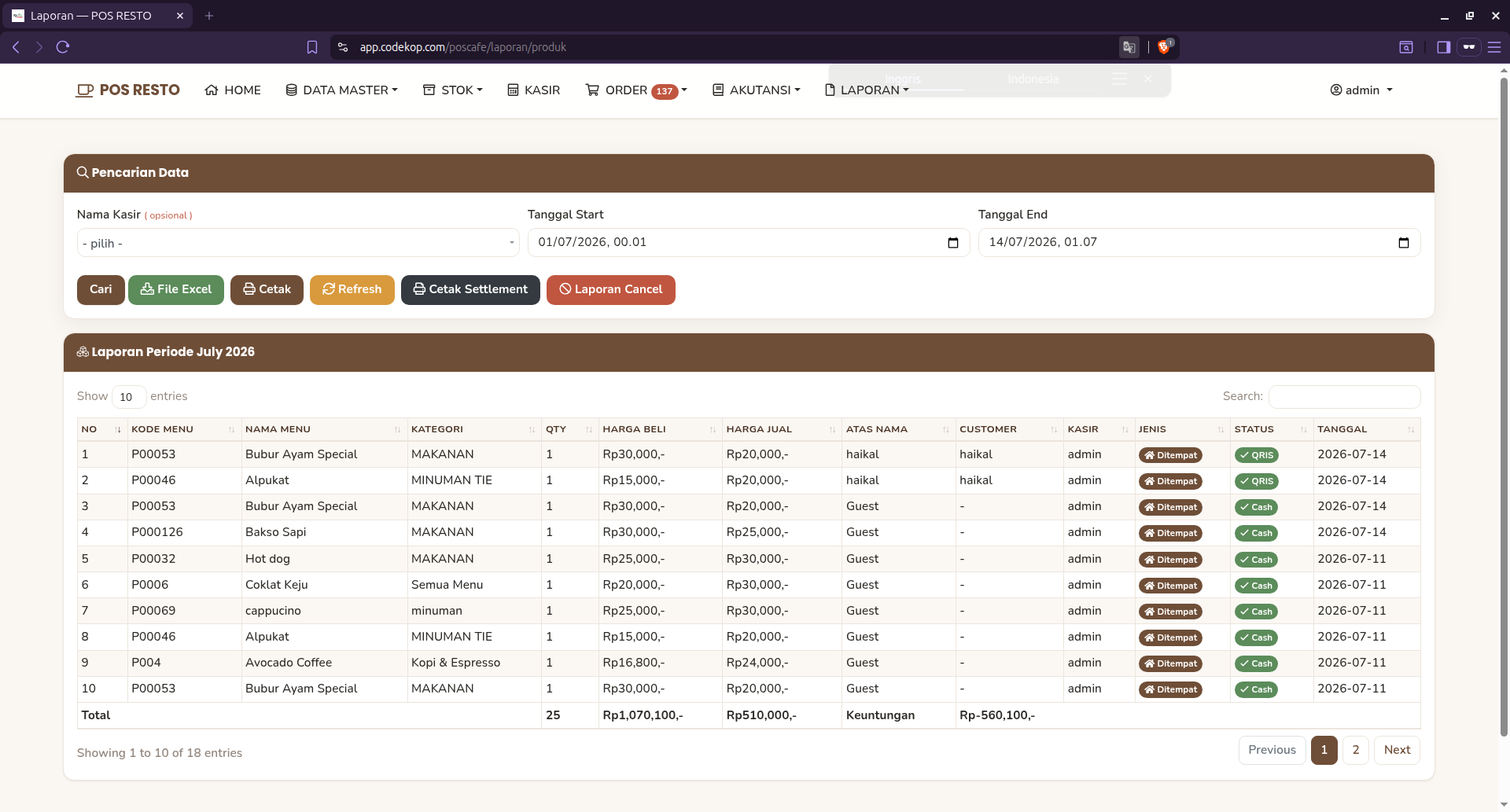The height and width of the screenshot is (812, 1510).
Task: Toggle the browser sidebar panel icon
Action: (1443, 47)
